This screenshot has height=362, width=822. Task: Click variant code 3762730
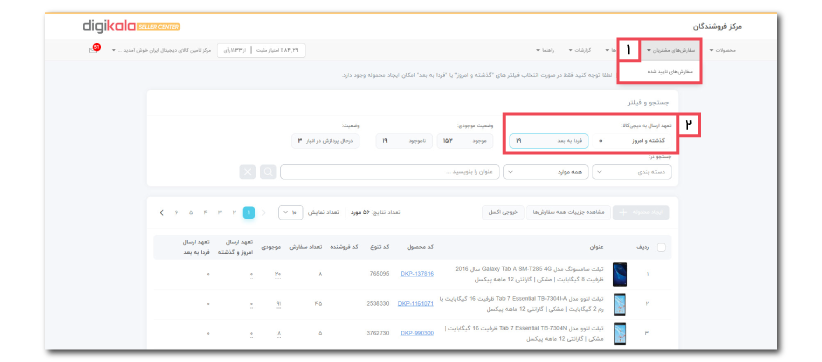click(377, 333)
